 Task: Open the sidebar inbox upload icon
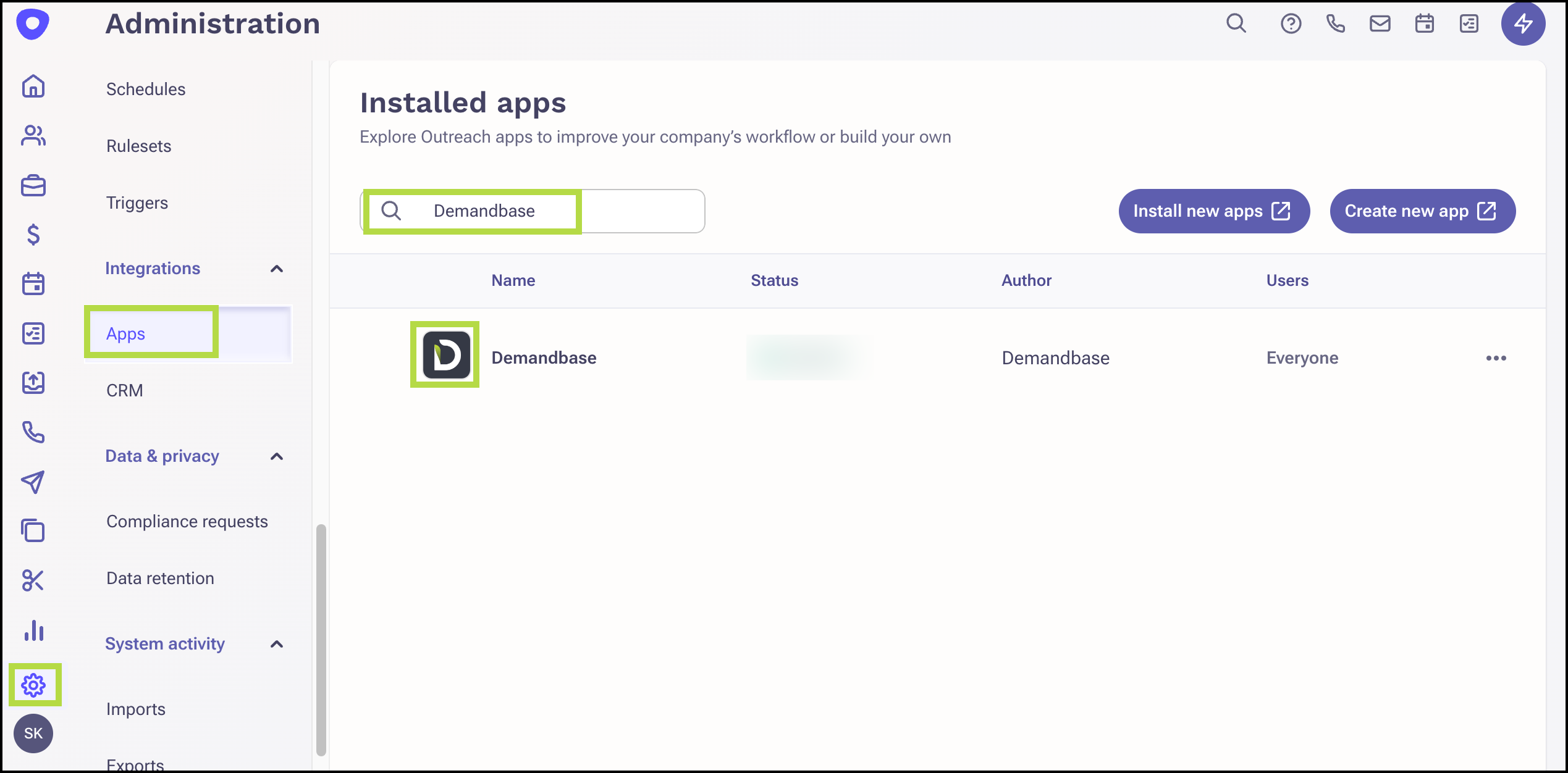pyautogui.click(x=33, y=383)
